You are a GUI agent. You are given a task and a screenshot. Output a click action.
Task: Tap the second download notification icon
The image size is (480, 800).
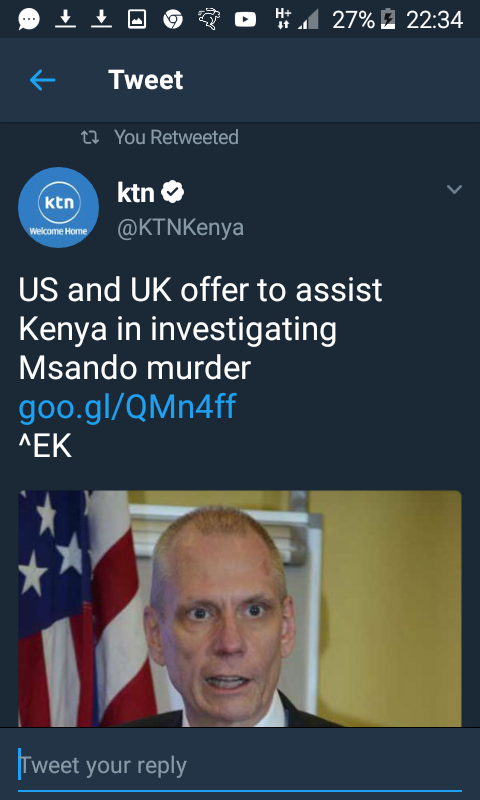click(x=102, y=19)
